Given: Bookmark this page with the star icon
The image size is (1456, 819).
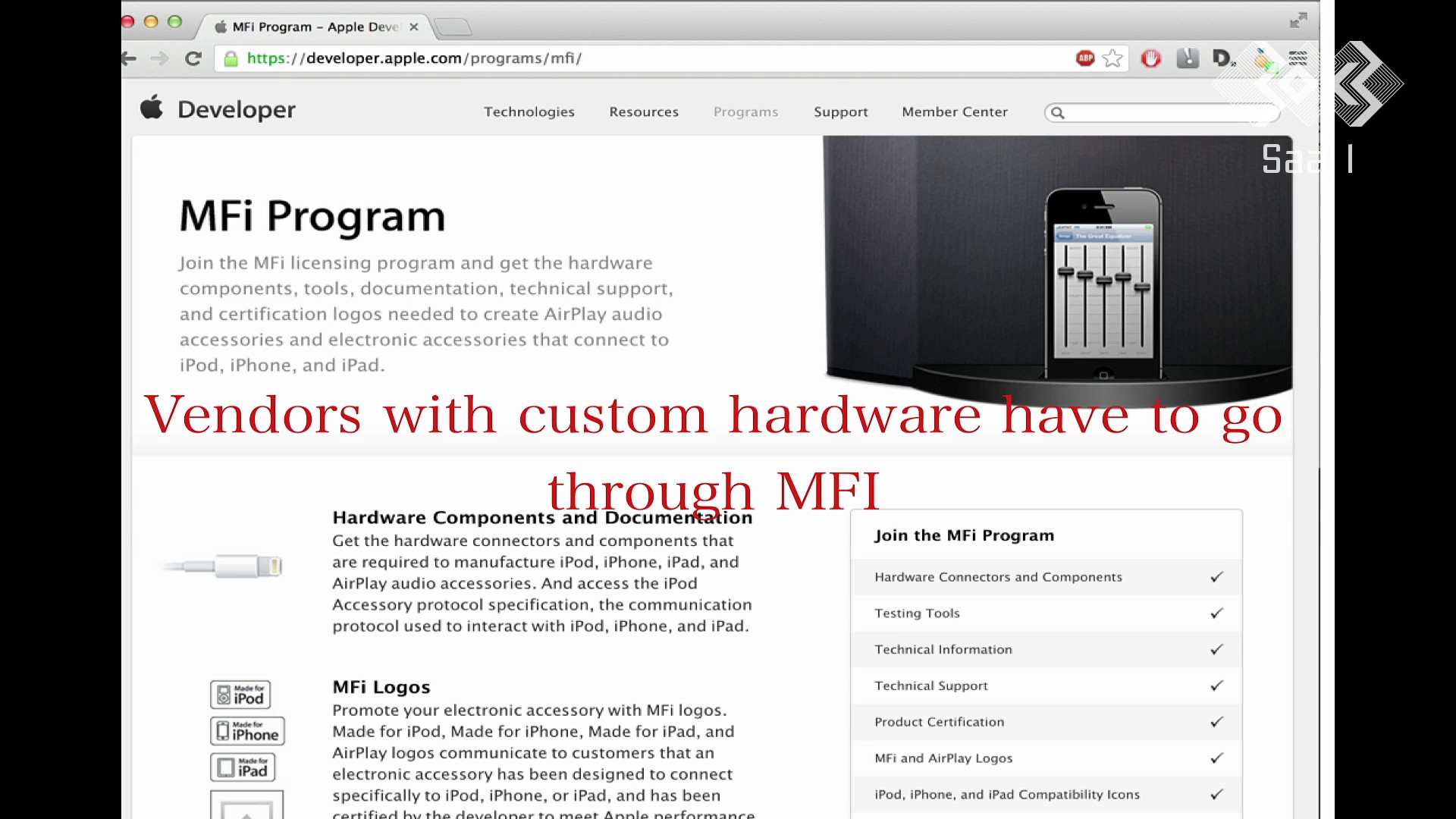Looking at the screenshot, I should [1112, 58].
